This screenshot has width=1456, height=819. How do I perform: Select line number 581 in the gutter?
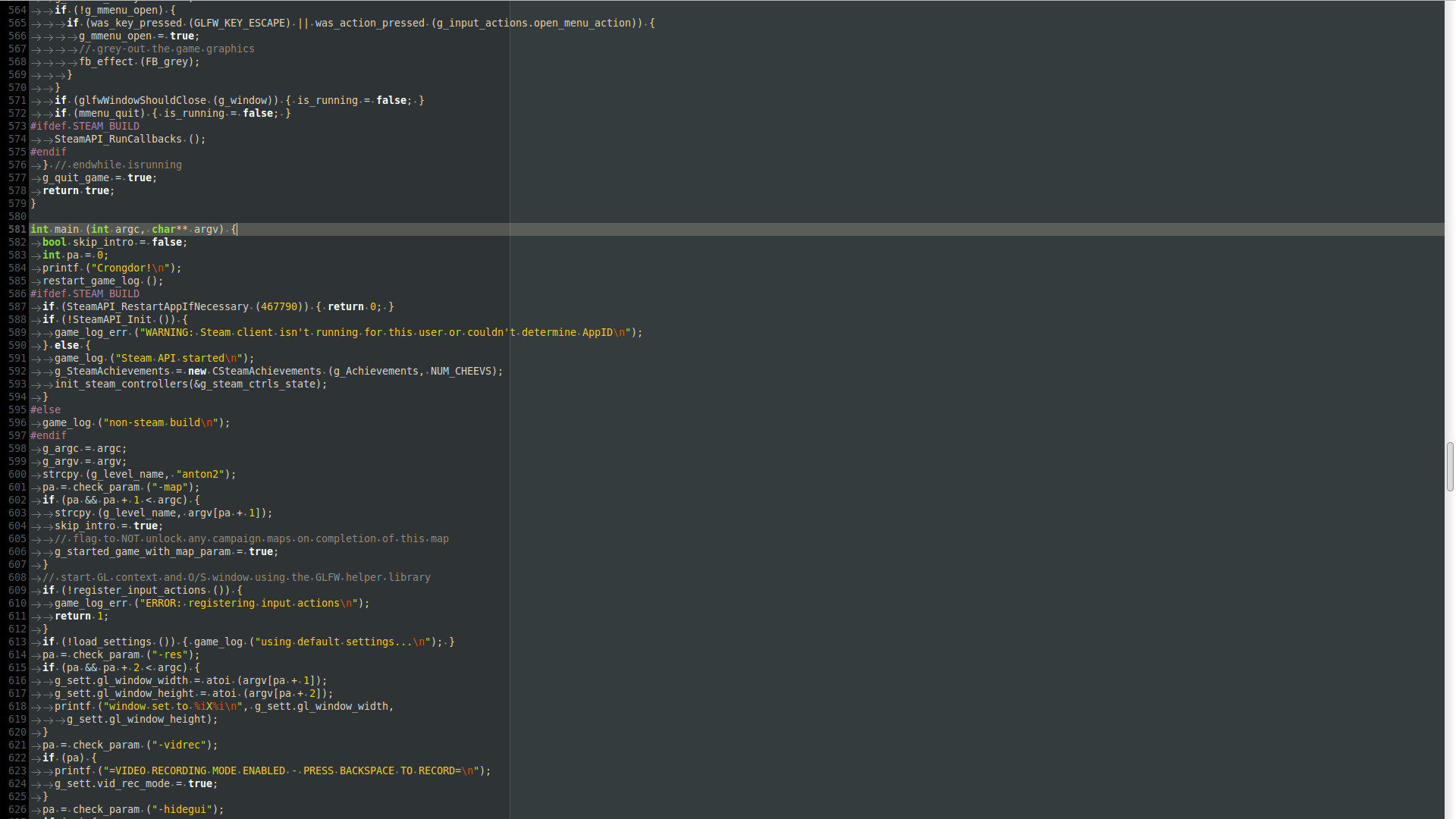click(17, 229)
